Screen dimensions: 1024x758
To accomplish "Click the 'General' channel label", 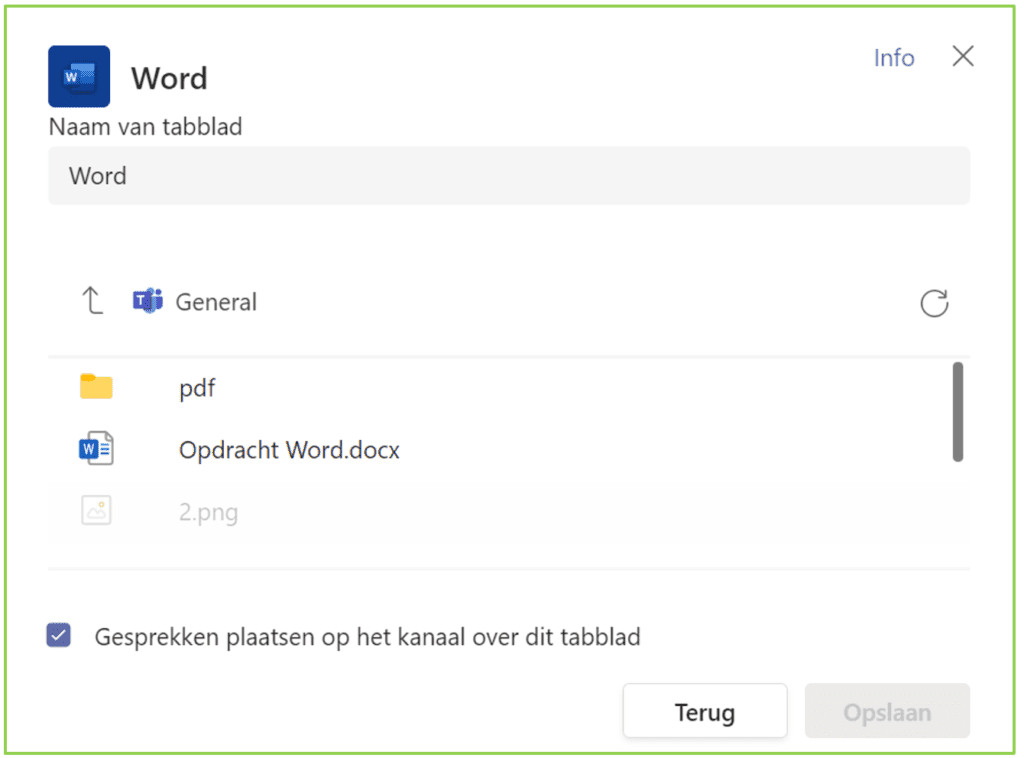I will coord(216,302).
